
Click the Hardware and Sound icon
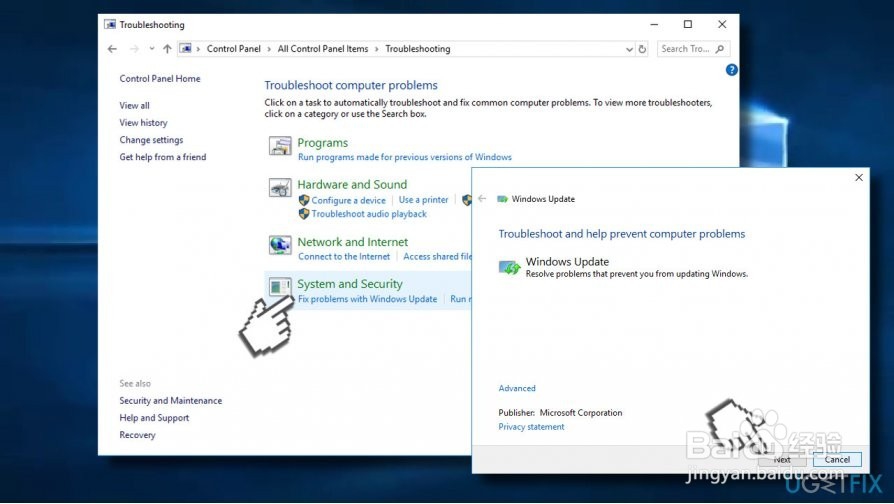(280, 188)
